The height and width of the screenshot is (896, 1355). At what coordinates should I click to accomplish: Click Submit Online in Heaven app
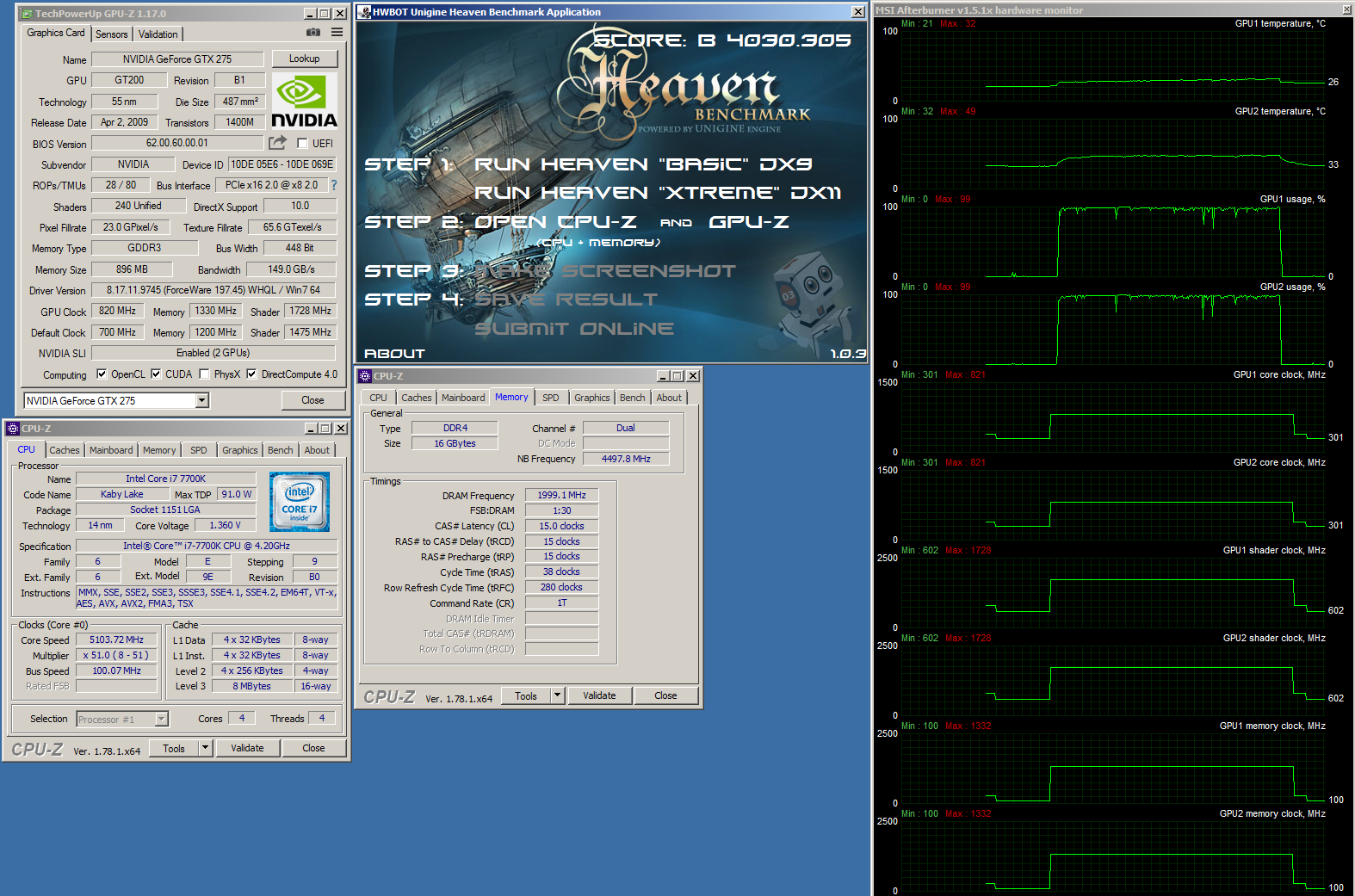[574, 329]
